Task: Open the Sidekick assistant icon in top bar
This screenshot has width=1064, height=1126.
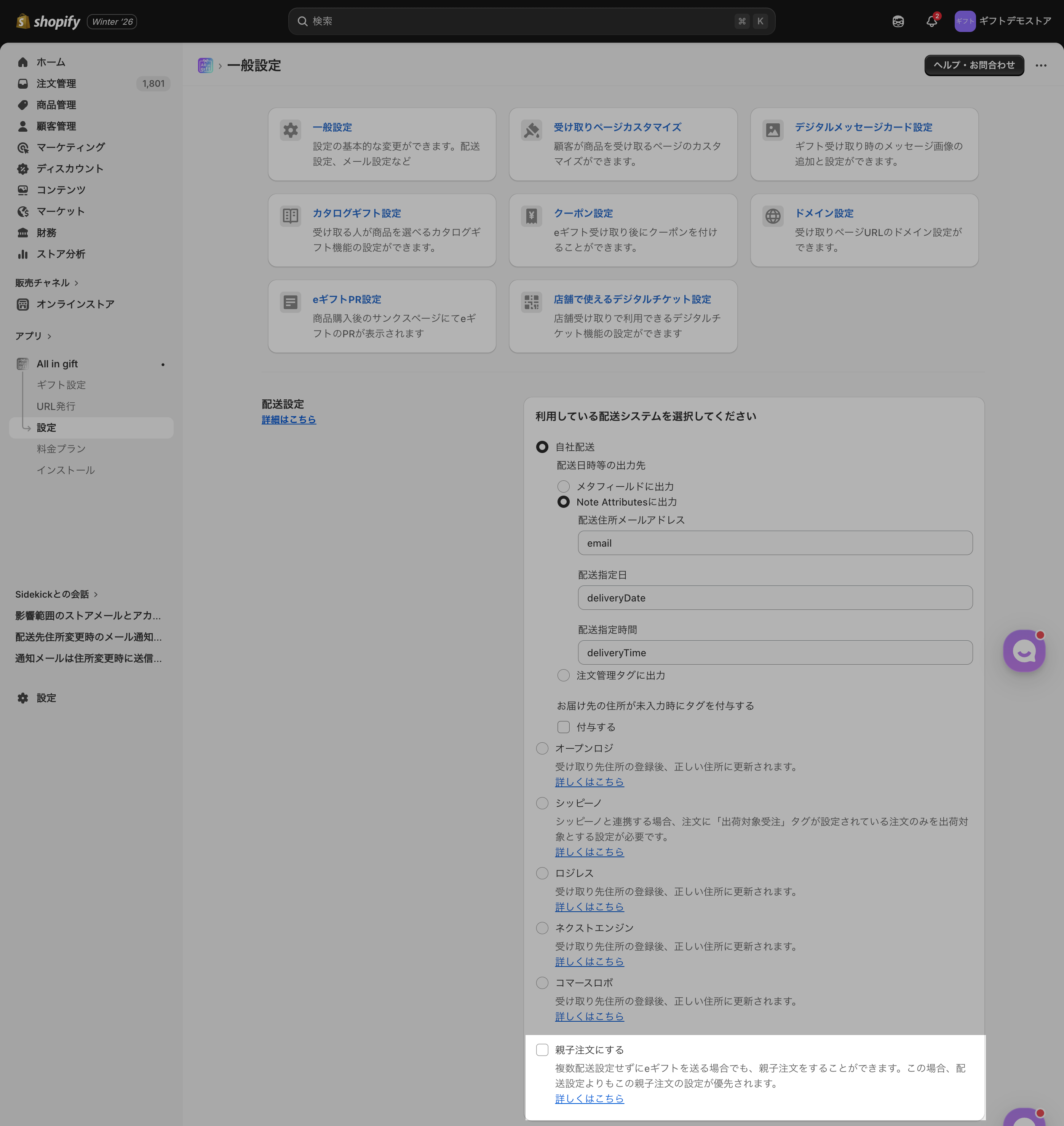Action: [x=898, y=22]
